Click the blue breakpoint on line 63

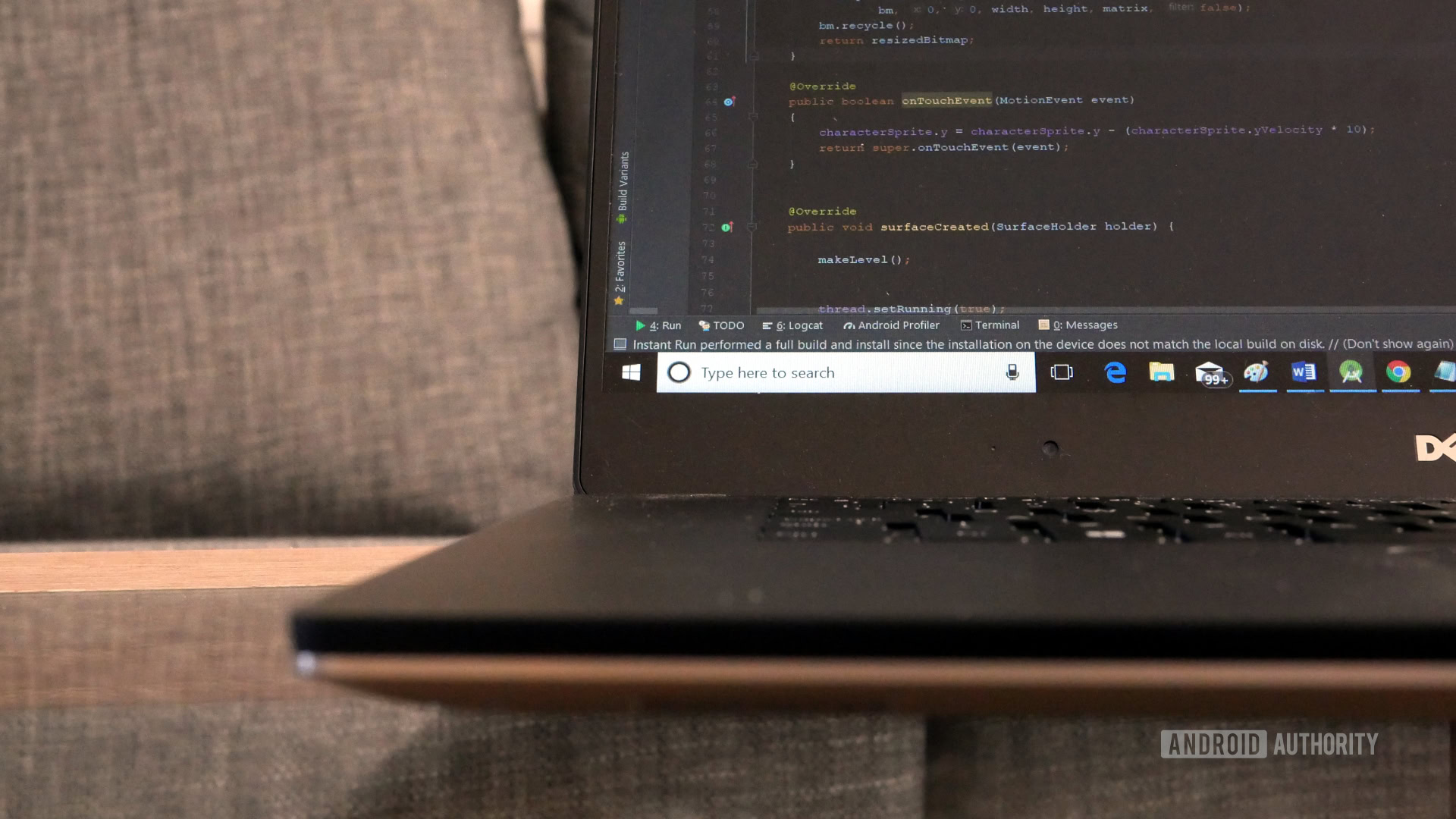tap(727, 101)
